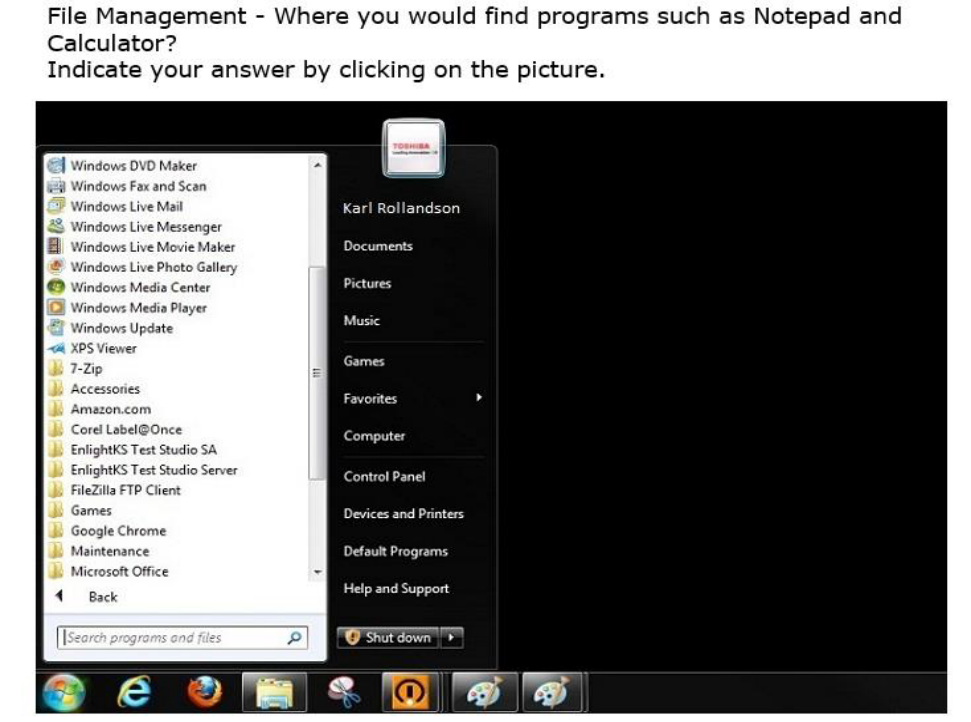This screenshot has height=722, width=971.
Task: Open the Shut down options arrow
Action: click(452, 638)
